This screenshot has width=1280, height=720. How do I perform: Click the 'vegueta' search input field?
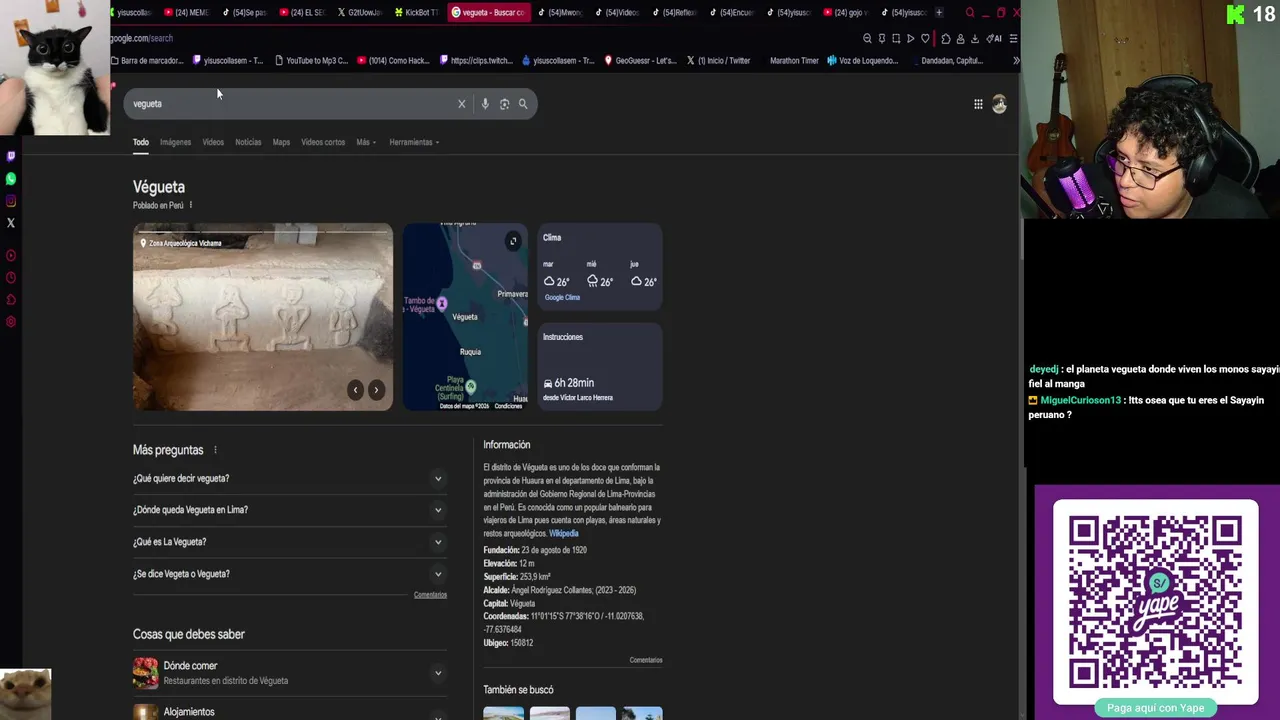(290, 104)
